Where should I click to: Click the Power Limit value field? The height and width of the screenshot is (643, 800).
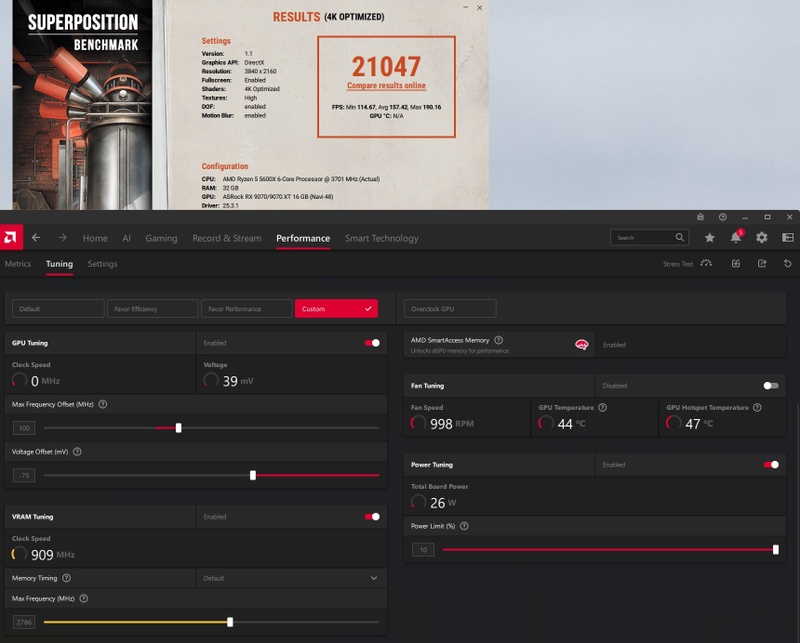423,550
